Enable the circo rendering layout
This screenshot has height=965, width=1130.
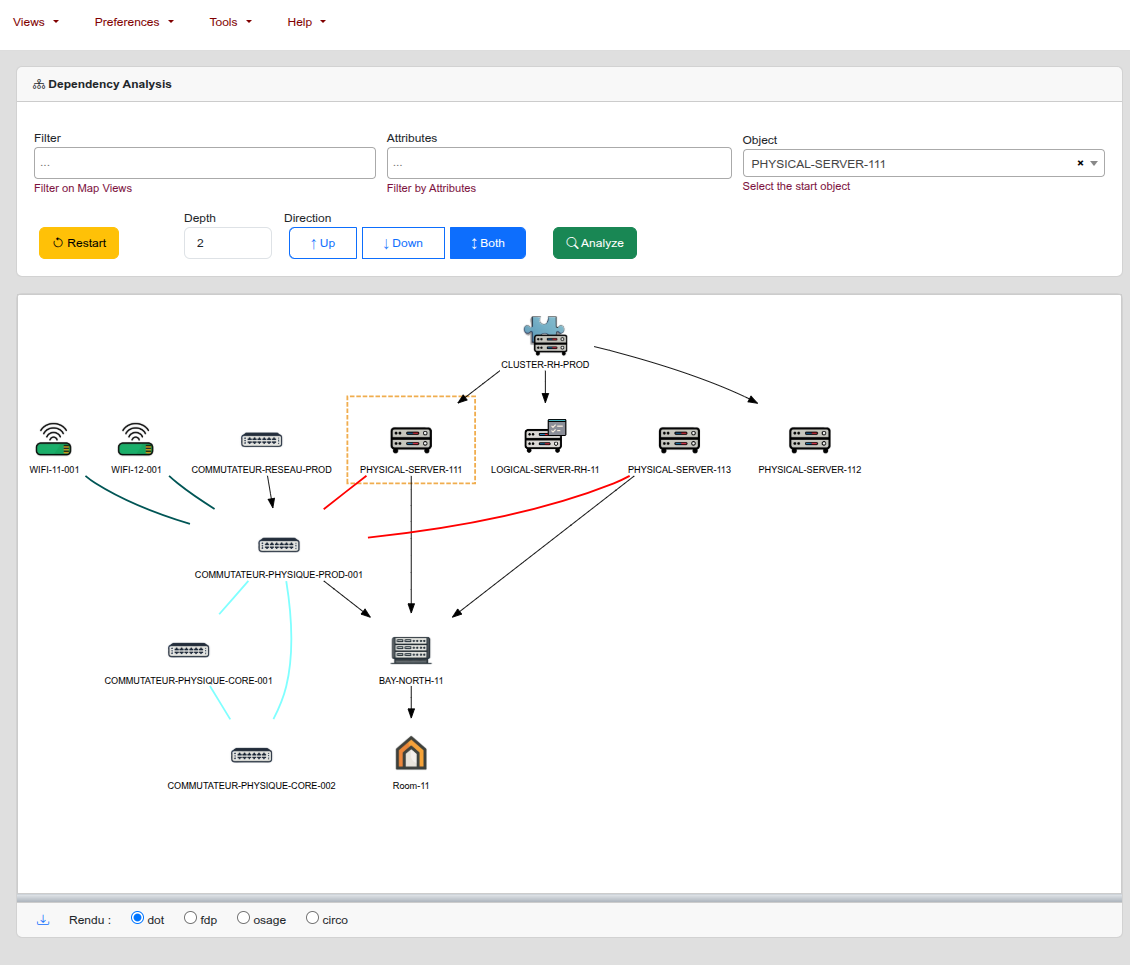pos(313,918)
